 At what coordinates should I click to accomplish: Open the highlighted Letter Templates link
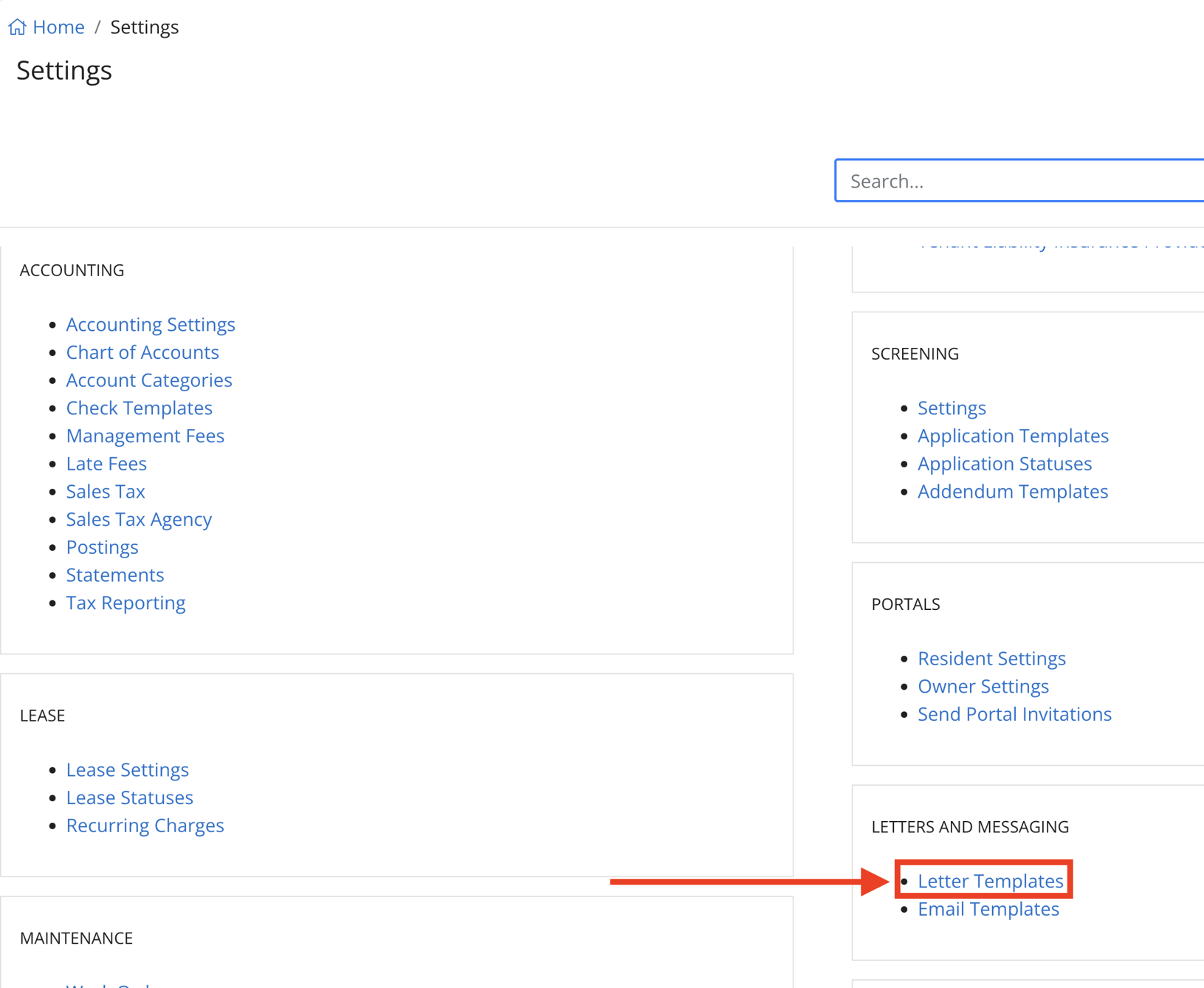click(x=990, y=881)
